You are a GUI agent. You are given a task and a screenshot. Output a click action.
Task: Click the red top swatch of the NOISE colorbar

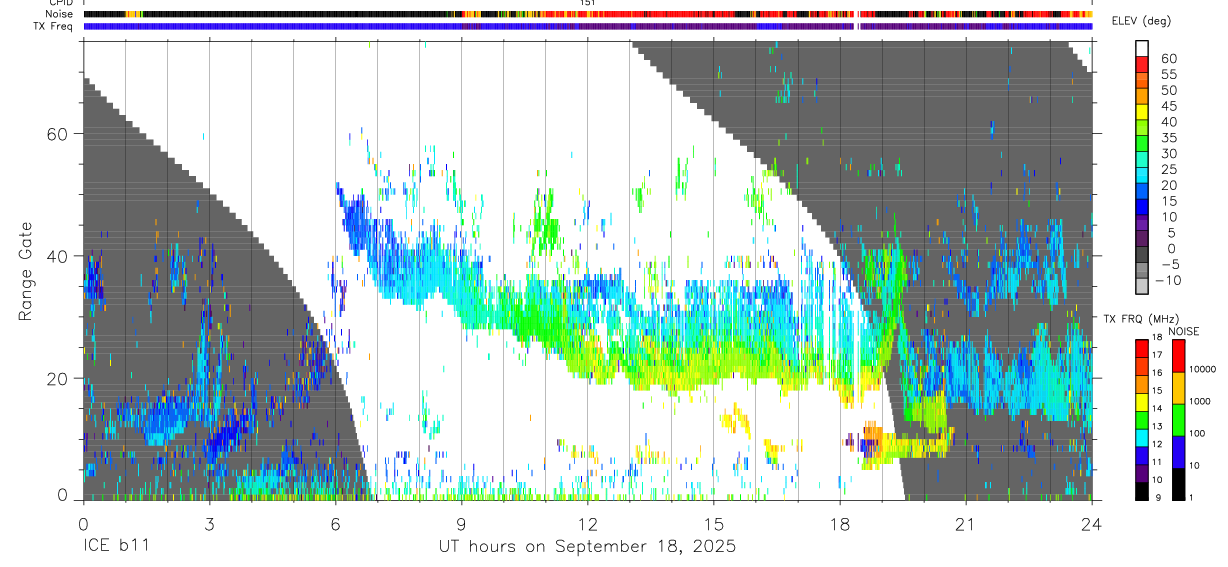click(1178, 355)
